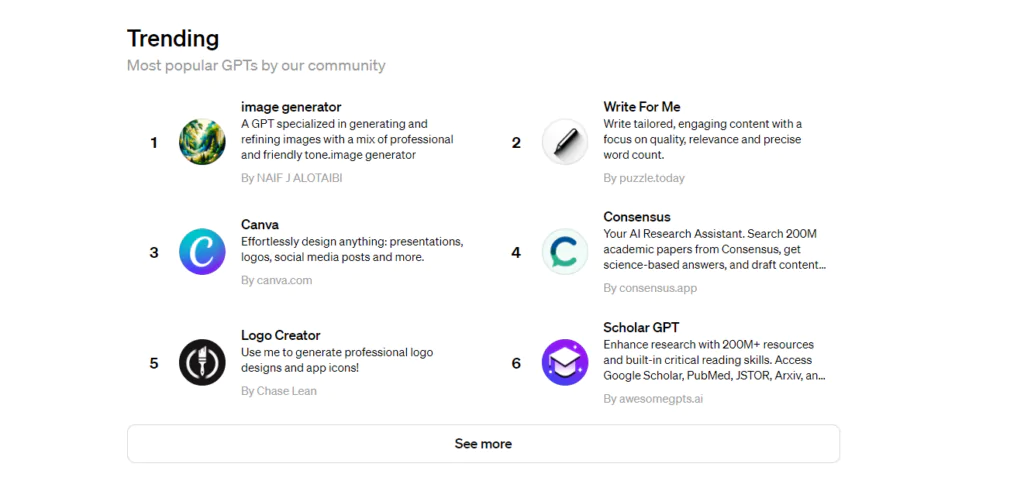Open the Consensus green C icon

(565, 251)
